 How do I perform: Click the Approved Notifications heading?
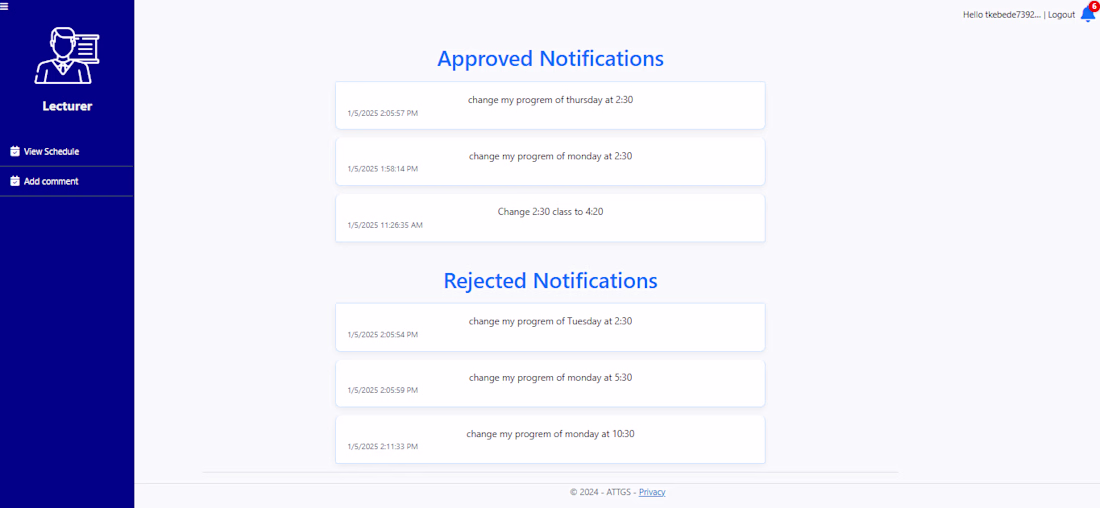[550, 58]
